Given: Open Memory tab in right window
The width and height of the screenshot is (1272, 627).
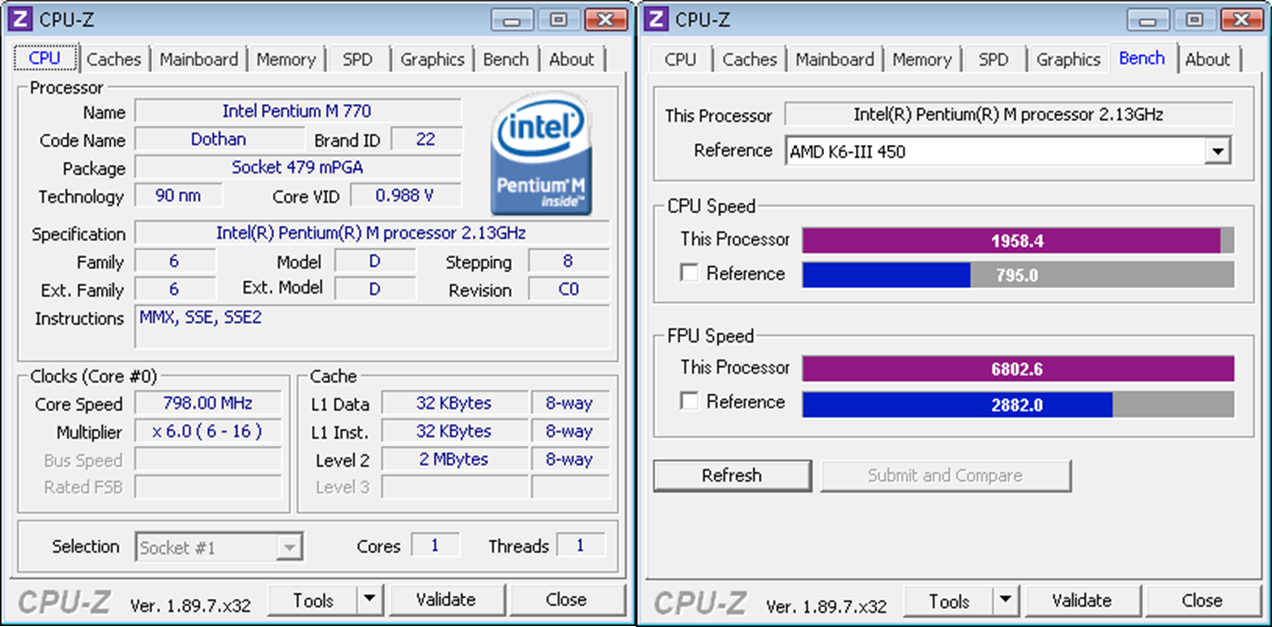Looking at the screenshot, I should click(922, 59).
